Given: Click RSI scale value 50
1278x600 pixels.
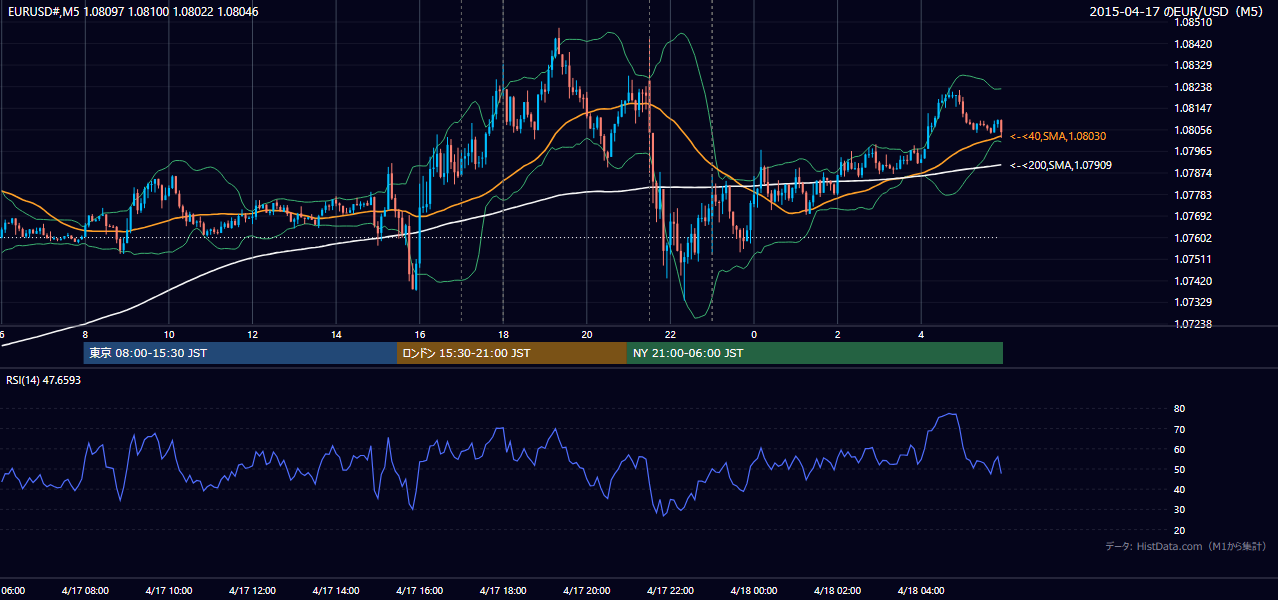Looking at the screenshot, I should tap(1180, 469).
